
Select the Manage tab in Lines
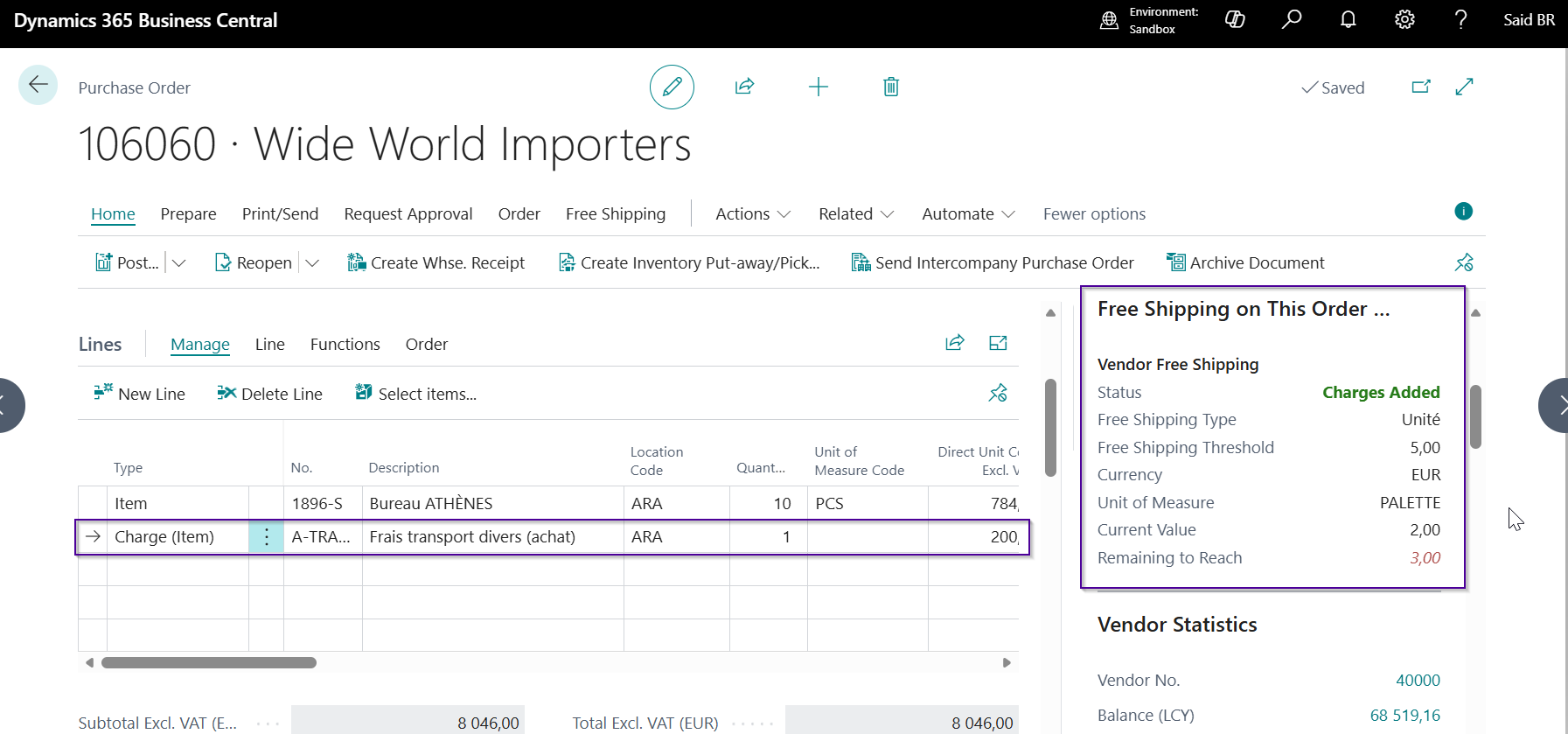pos(200,344)
